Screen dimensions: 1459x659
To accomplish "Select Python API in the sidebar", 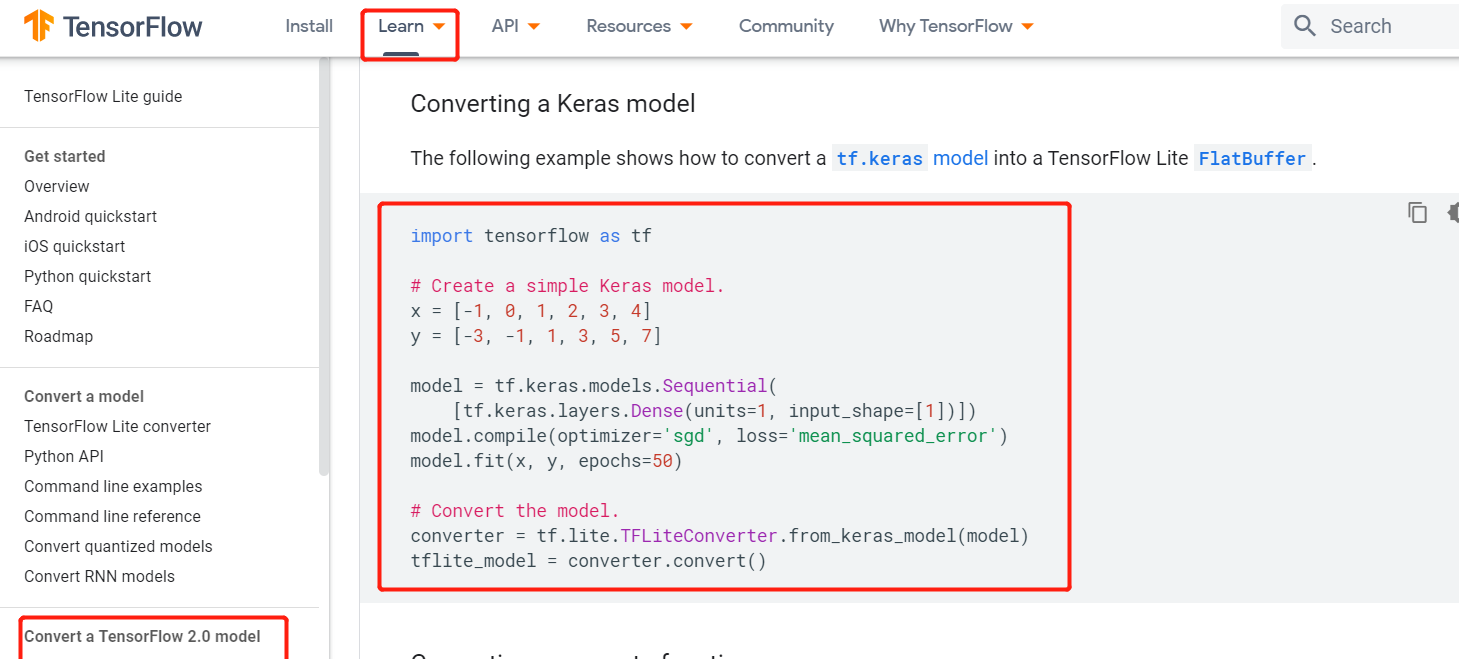I will [64, 456].
